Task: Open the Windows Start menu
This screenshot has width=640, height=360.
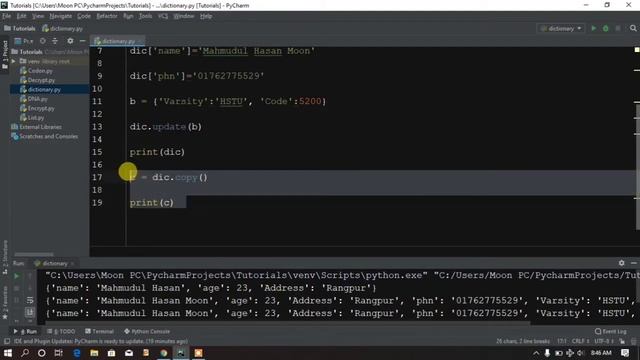Action: point(8,353)
